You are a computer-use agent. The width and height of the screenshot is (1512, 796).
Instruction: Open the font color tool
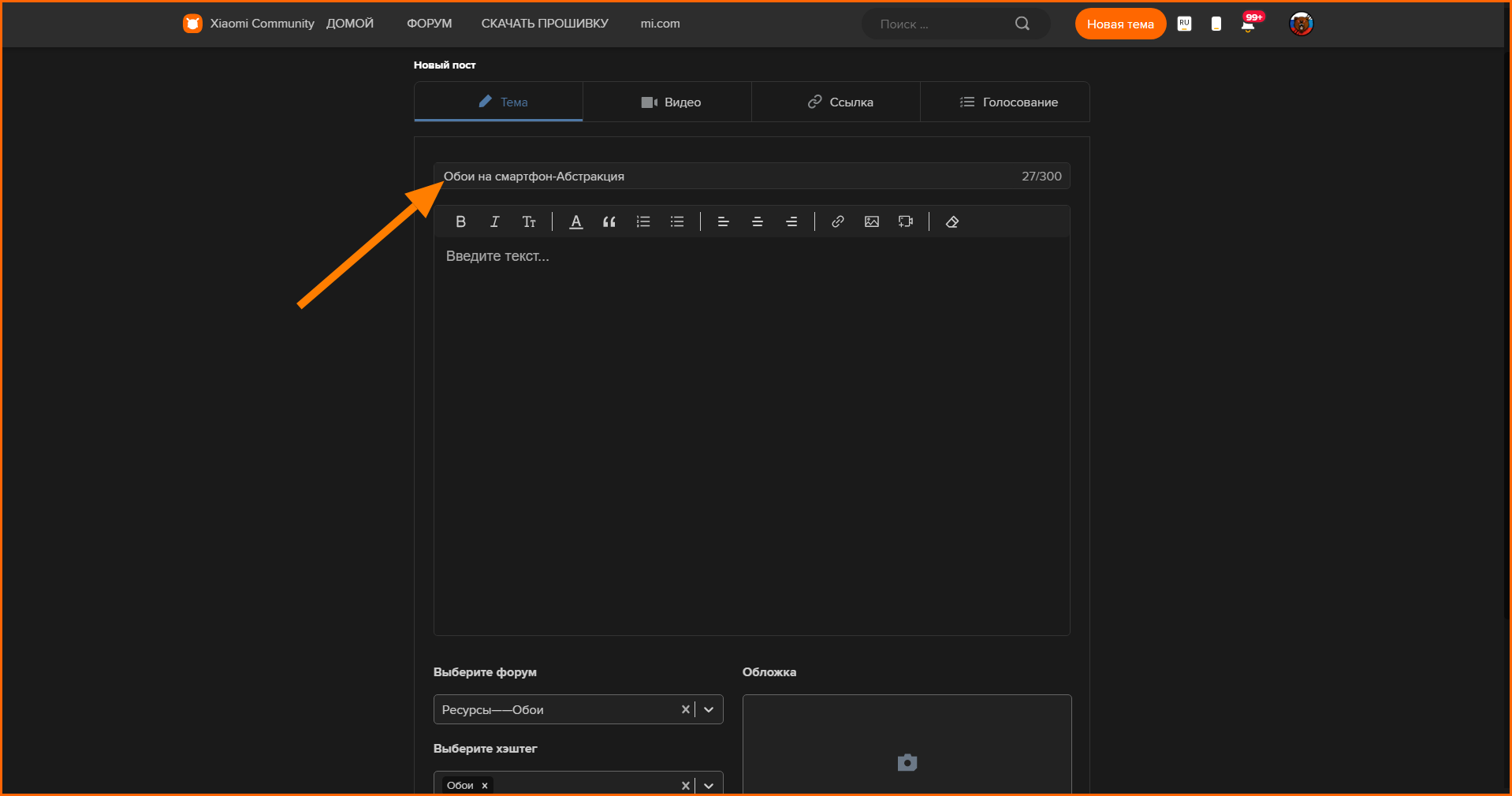click(576, 221)
